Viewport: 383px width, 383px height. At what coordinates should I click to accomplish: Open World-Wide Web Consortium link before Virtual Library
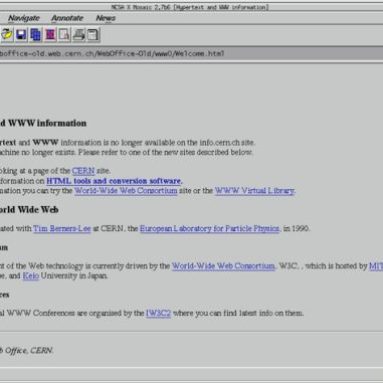(x=126, y=191)
